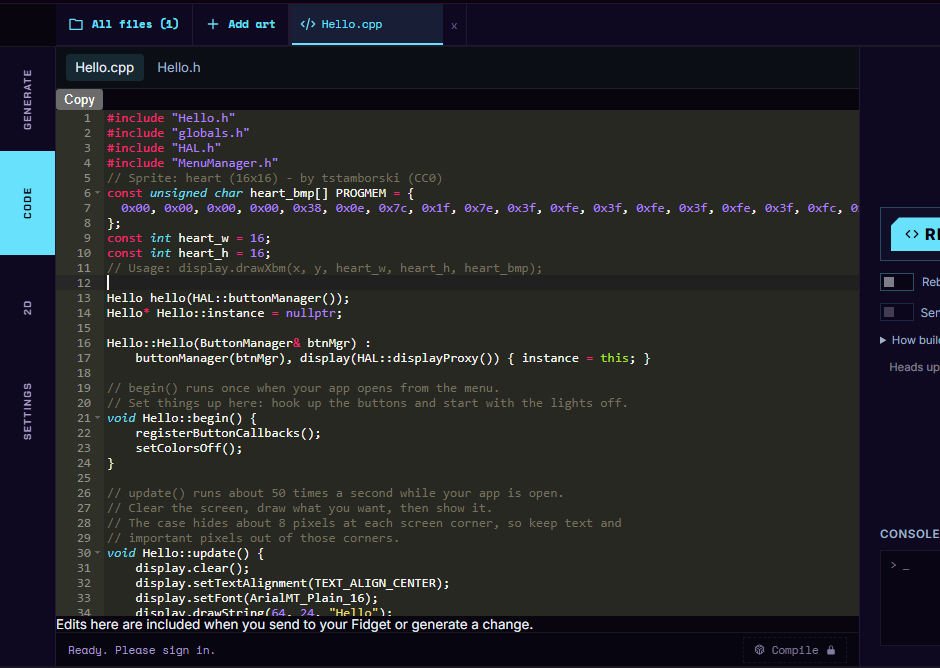Open the All files (1) tab
Screen dimensions: 940x668
124,25
